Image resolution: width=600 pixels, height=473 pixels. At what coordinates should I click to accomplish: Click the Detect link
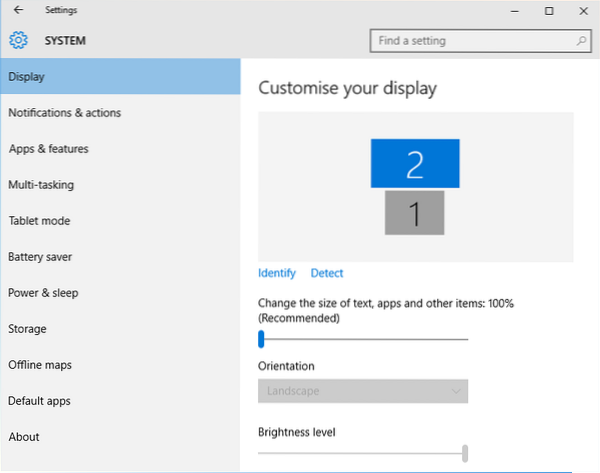pos(327,273)
